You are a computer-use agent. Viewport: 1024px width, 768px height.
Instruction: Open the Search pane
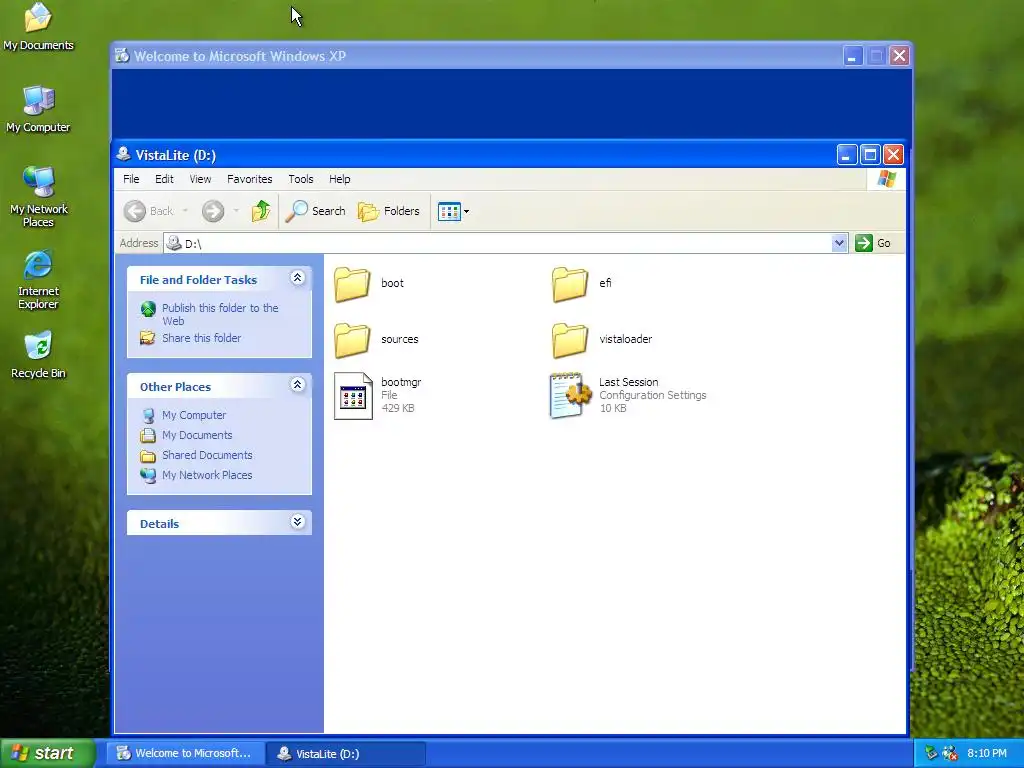pos(315,211)
